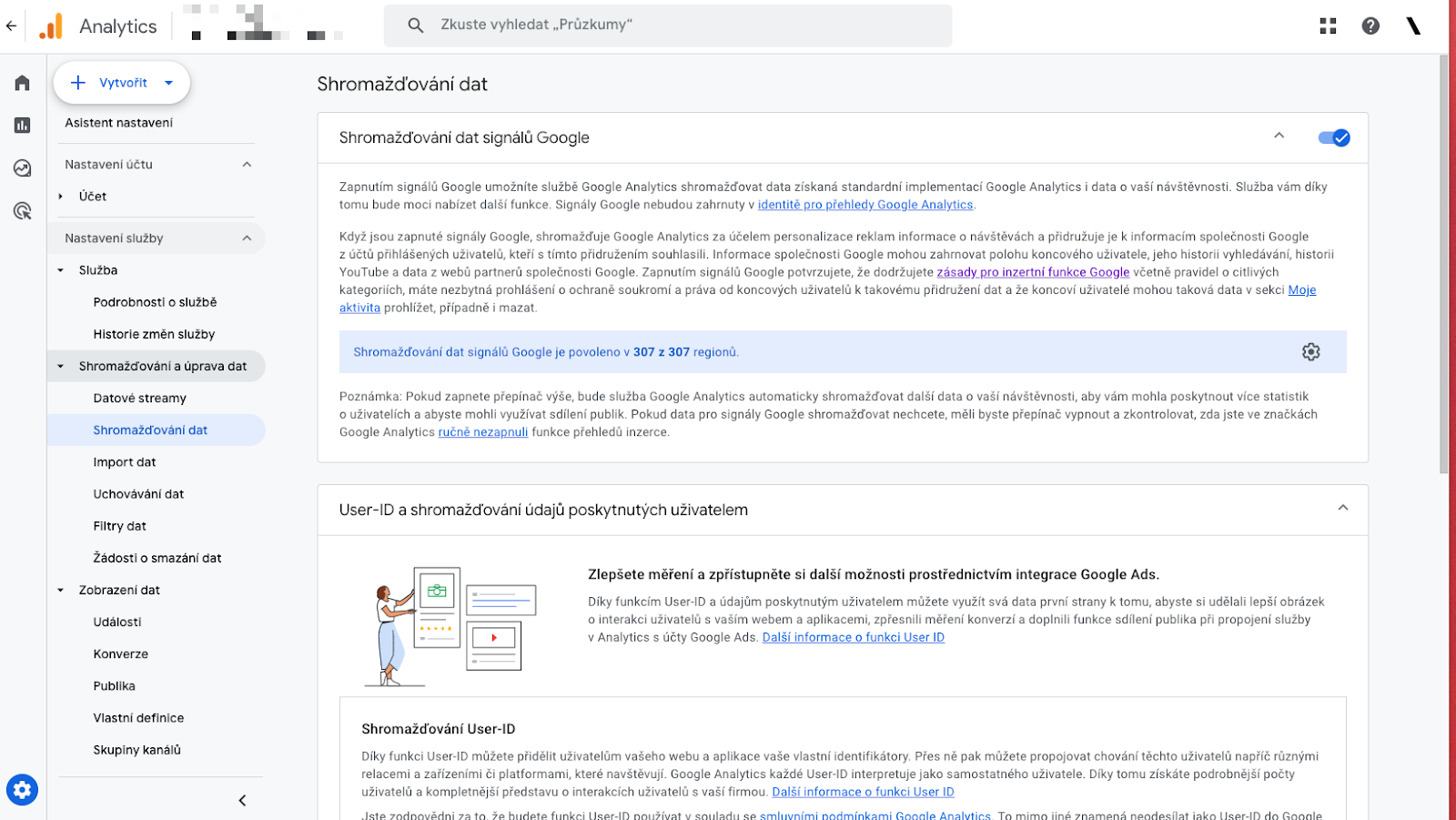Image resolution: width=1456 pixels, height=820 pixels.
Task: Open User-ID info link in Shromažďování User-ID
Action: coord(863,792)
